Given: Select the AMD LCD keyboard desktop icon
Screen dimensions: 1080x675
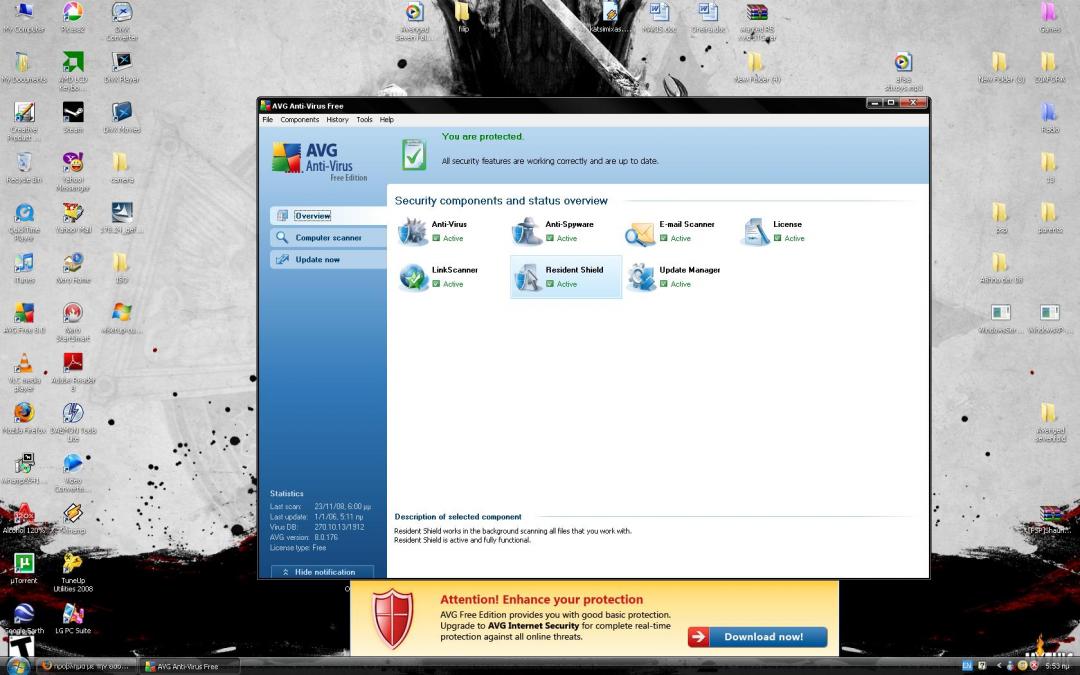Looking at the screenshot, I should (x=73, y=71).
